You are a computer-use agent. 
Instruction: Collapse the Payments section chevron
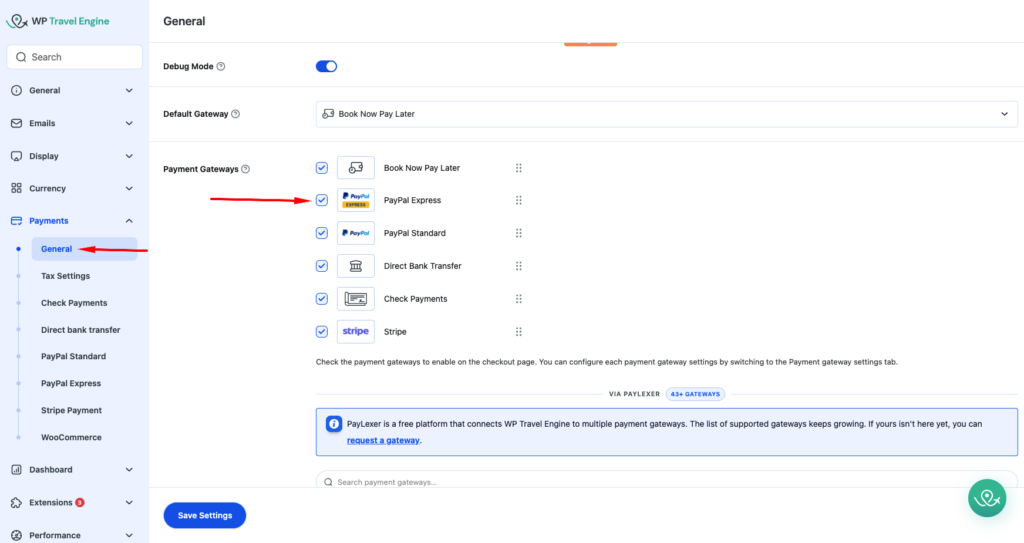point(129,221)
